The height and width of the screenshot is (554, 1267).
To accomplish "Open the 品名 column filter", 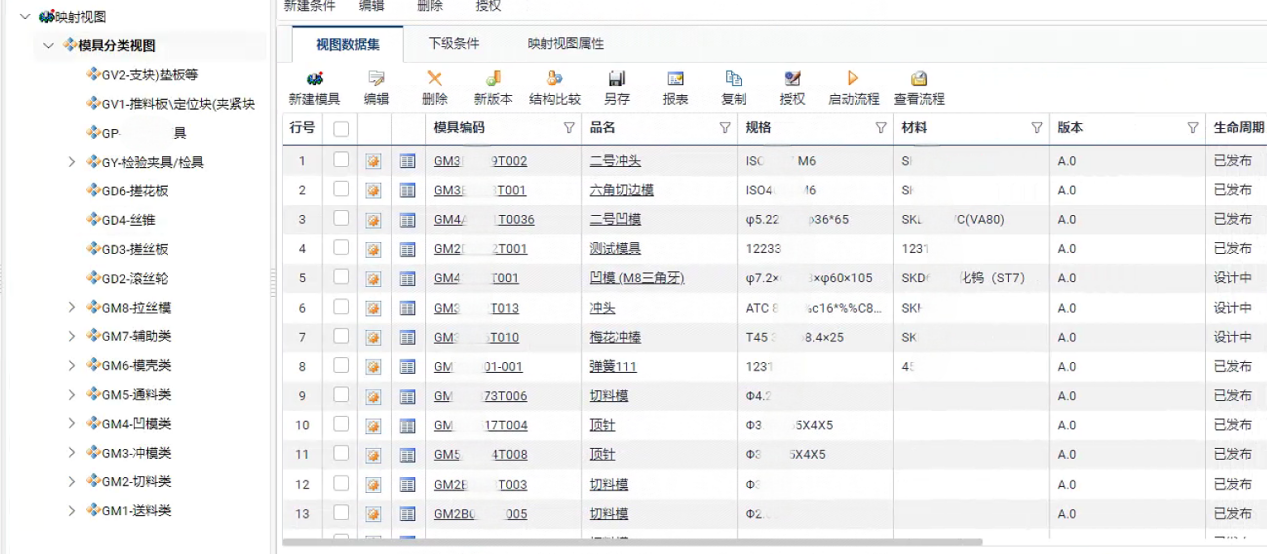I will tap(725, 128).
